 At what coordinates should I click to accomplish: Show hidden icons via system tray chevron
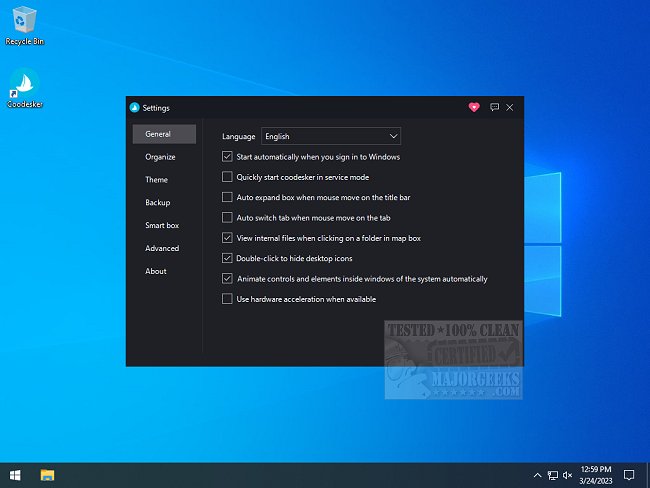(536, 474)
